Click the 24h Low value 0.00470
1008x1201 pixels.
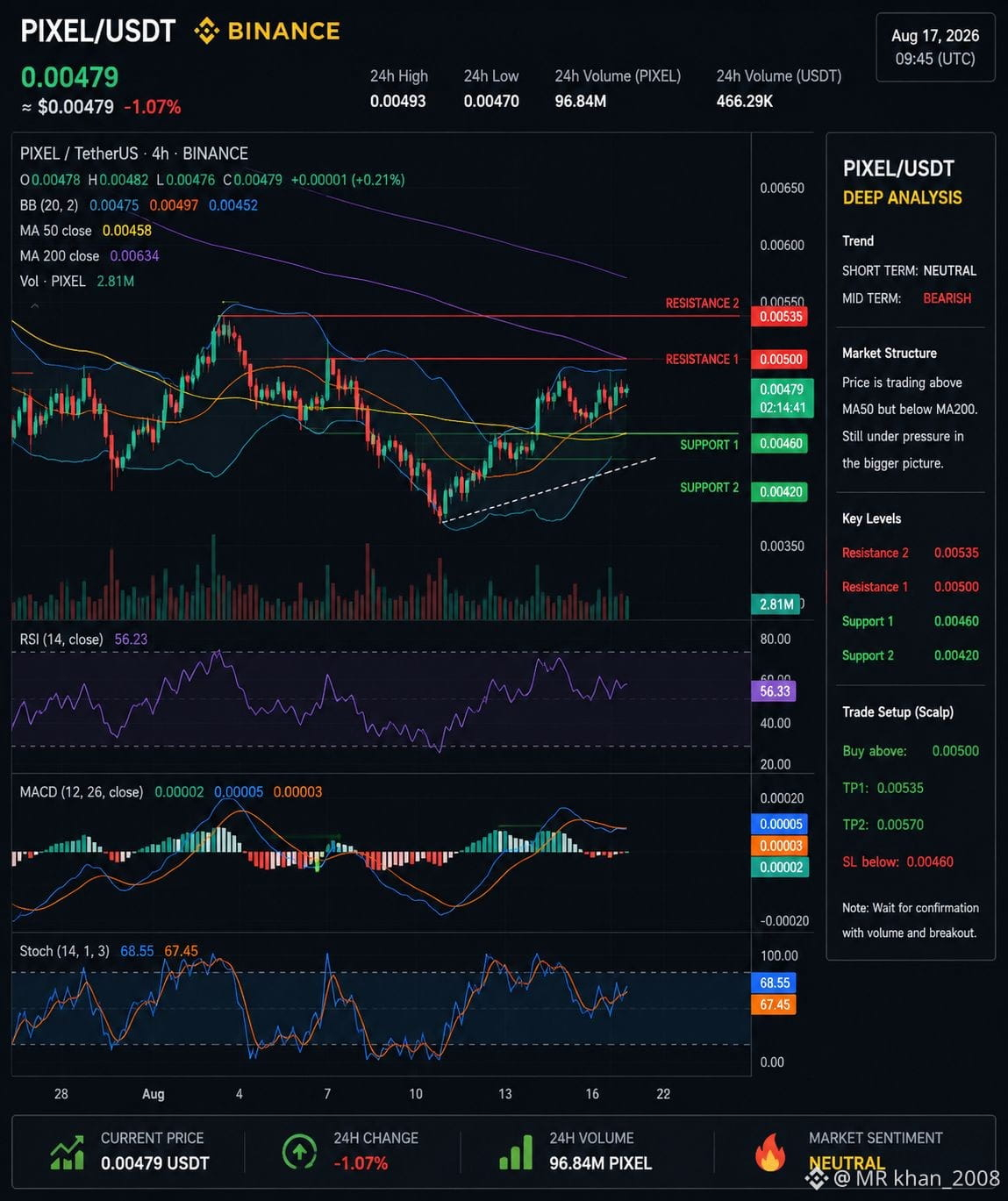tap(491, 101)
